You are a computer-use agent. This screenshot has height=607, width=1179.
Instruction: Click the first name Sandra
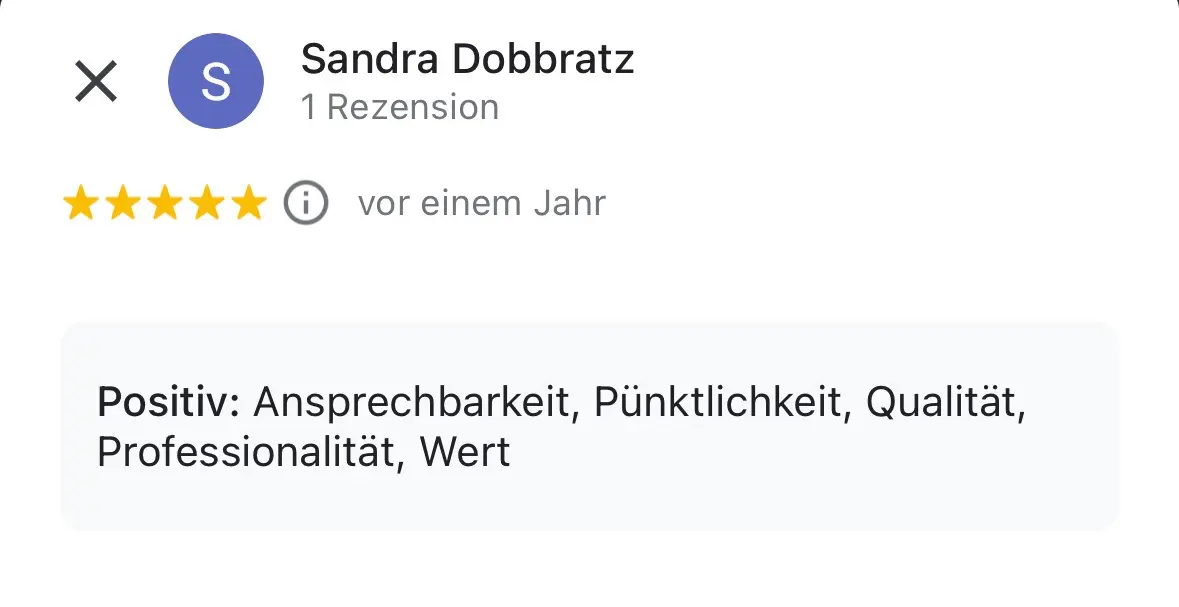[x=370, y=60]
